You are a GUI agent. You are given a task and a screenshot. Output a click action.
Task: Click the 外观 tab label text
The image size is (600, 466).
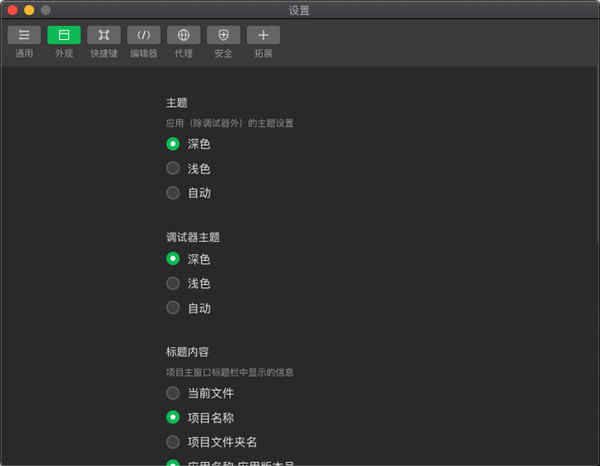tap(64, 53)
